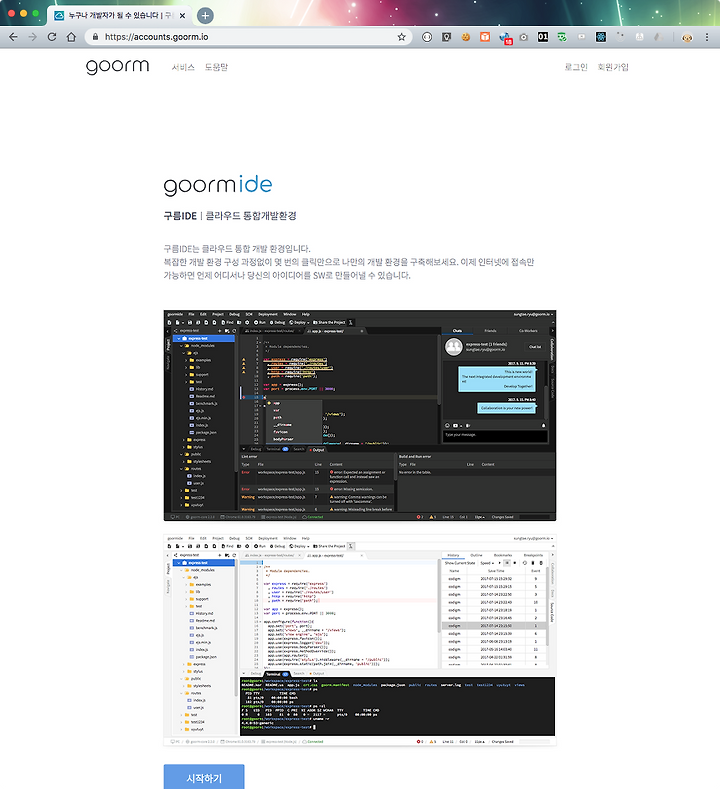Reload the goorm page
The height and width of the screenshot is (789, 720).
coord(52,37)
